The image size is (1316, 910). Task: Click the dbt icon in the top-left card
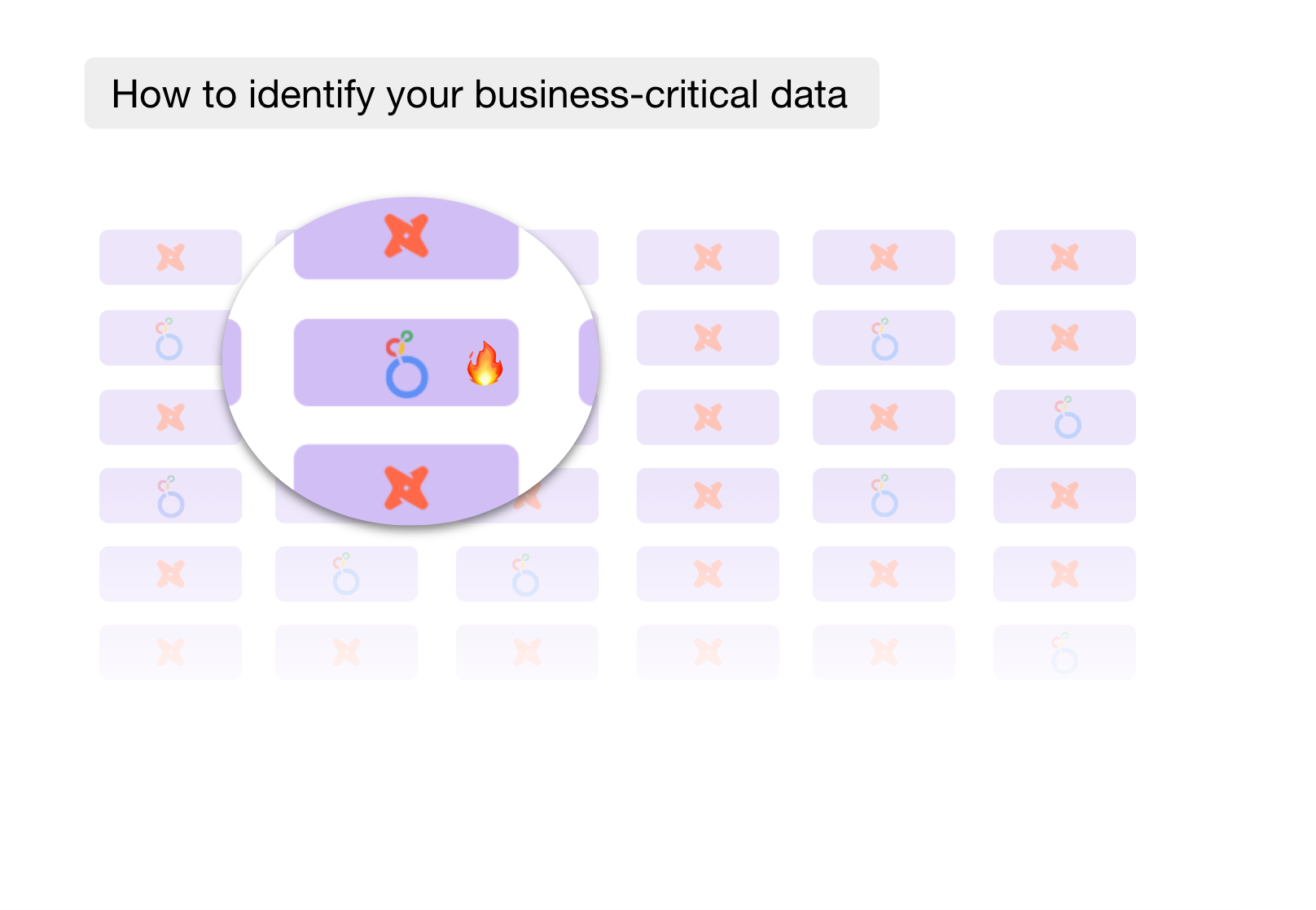[171, 257]
